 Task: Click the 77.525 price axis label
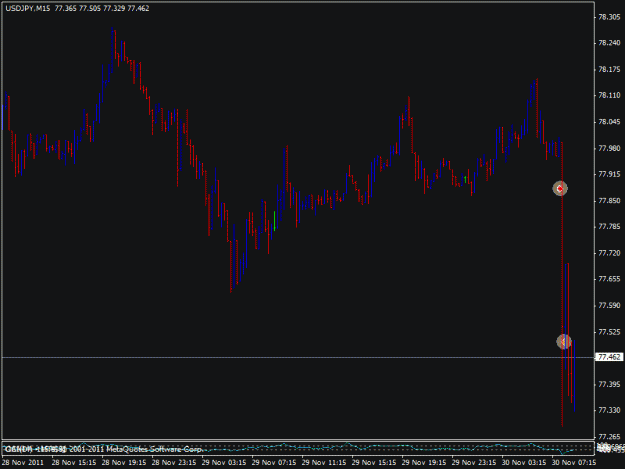(609, 332)
